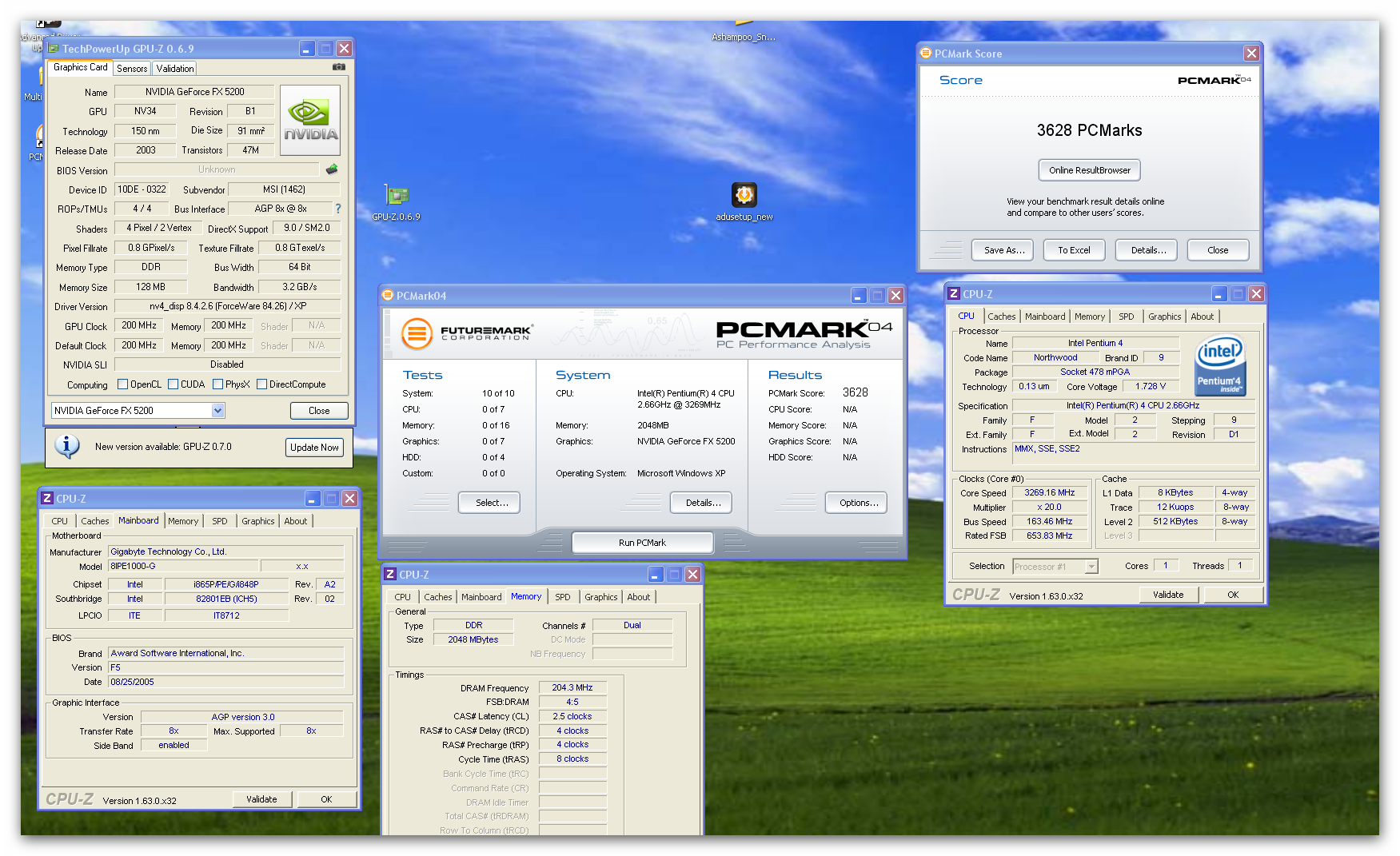The height and width of the screenshot is (856, 1400).
Task: Click Details... under System in PCMark04
Action: [x=703, y=503]
